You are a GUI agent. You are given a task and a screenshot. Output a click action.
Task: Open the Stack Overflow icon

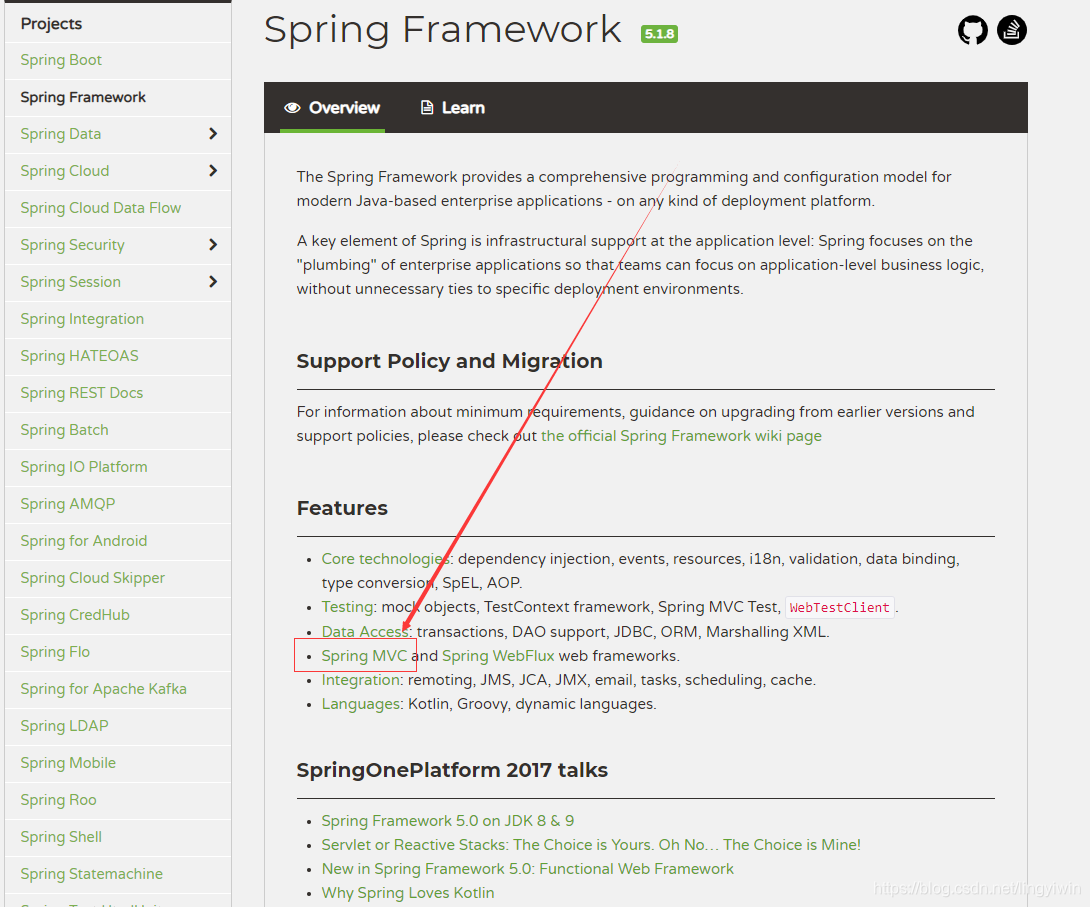[x=1012, y=31]
